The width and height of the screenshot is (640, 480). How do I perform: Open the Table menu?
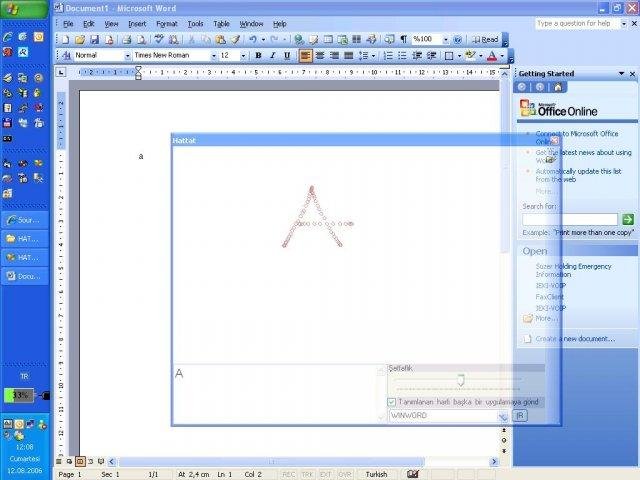pyautogui.click(x=221, y=24)
